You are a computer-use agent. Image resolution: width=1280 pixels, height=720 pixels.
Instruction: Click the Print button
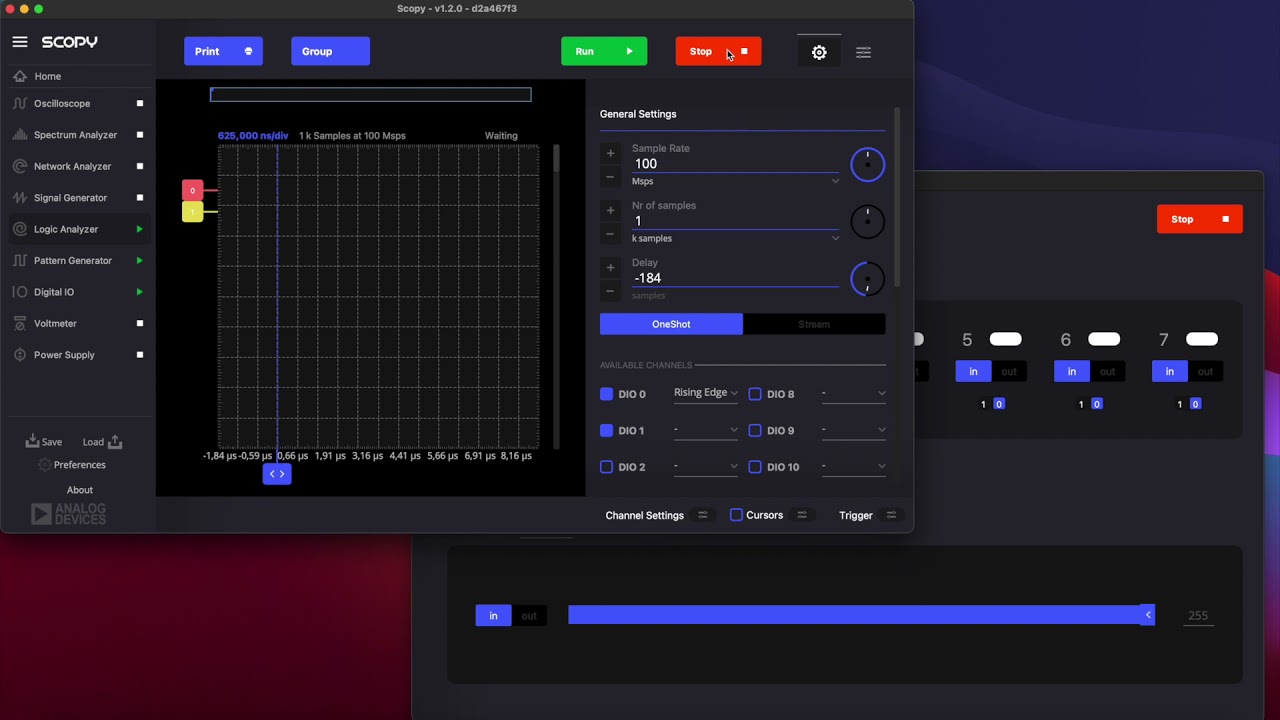[x=223, y=51]
